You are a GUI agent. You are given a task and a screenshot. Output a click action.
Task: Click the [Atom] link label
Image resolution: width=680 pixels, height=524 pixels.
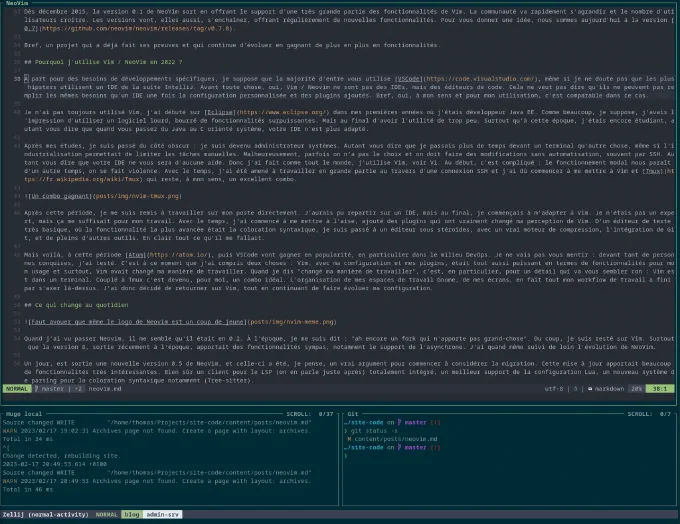135,255
